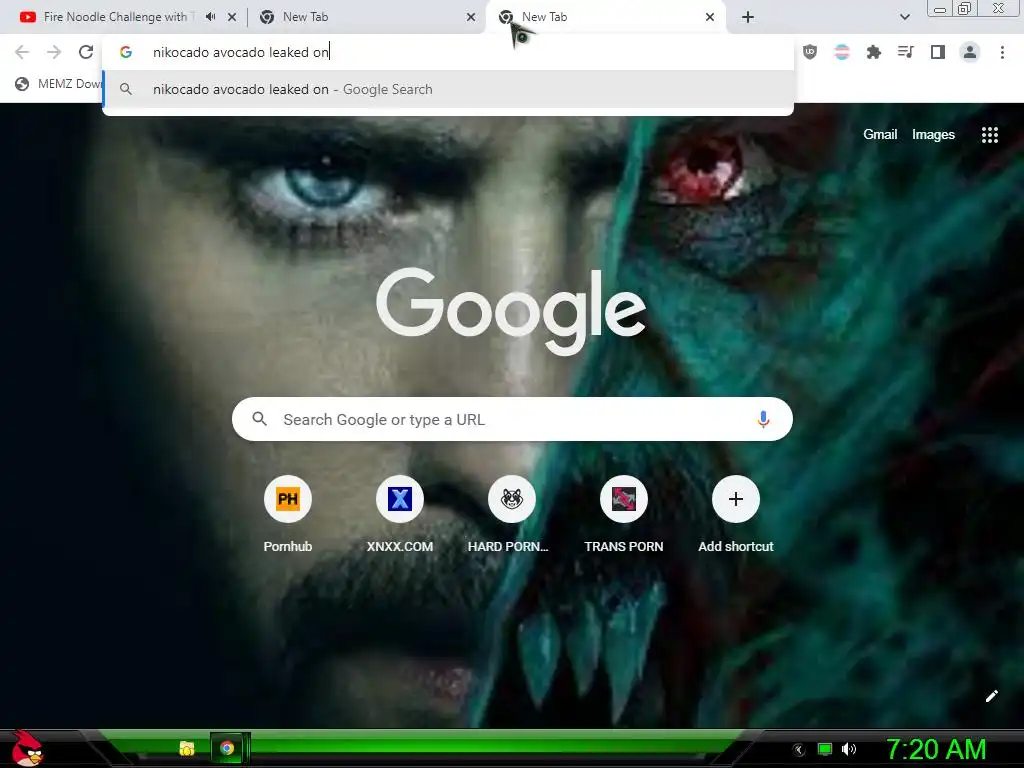Viewport: 1024px width, 768px height.
Task: Open the XNXX.COM shortcut tile
Action: [400, 515]
